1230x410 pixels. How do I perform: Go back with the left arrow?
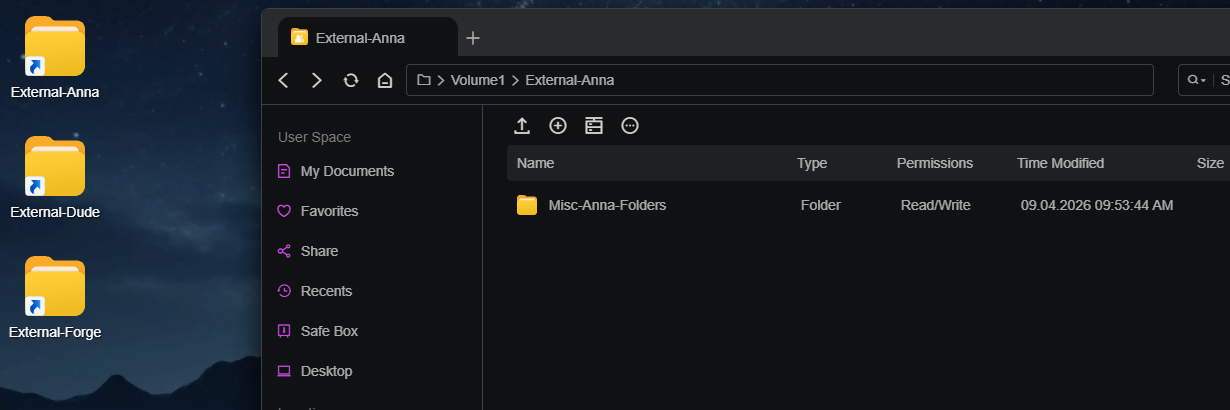(284, 80)
